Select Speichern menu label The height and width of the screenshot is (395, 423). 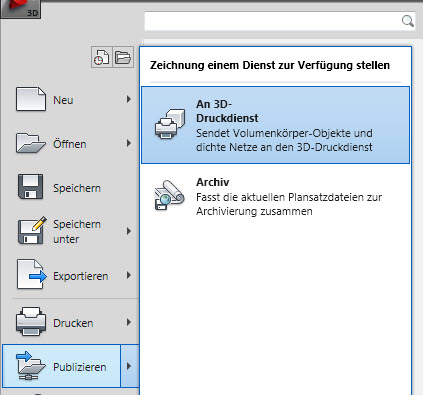click(77, 188)
